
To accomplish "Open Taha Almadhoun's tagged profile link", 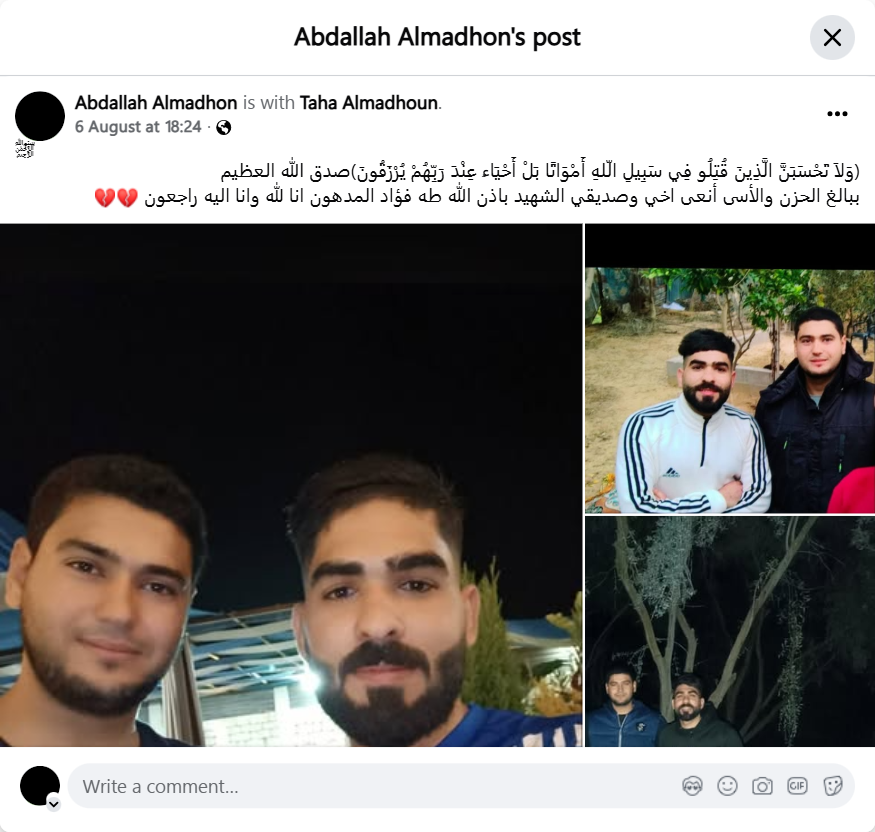I will pyautogui.click(x=368, y=103).
